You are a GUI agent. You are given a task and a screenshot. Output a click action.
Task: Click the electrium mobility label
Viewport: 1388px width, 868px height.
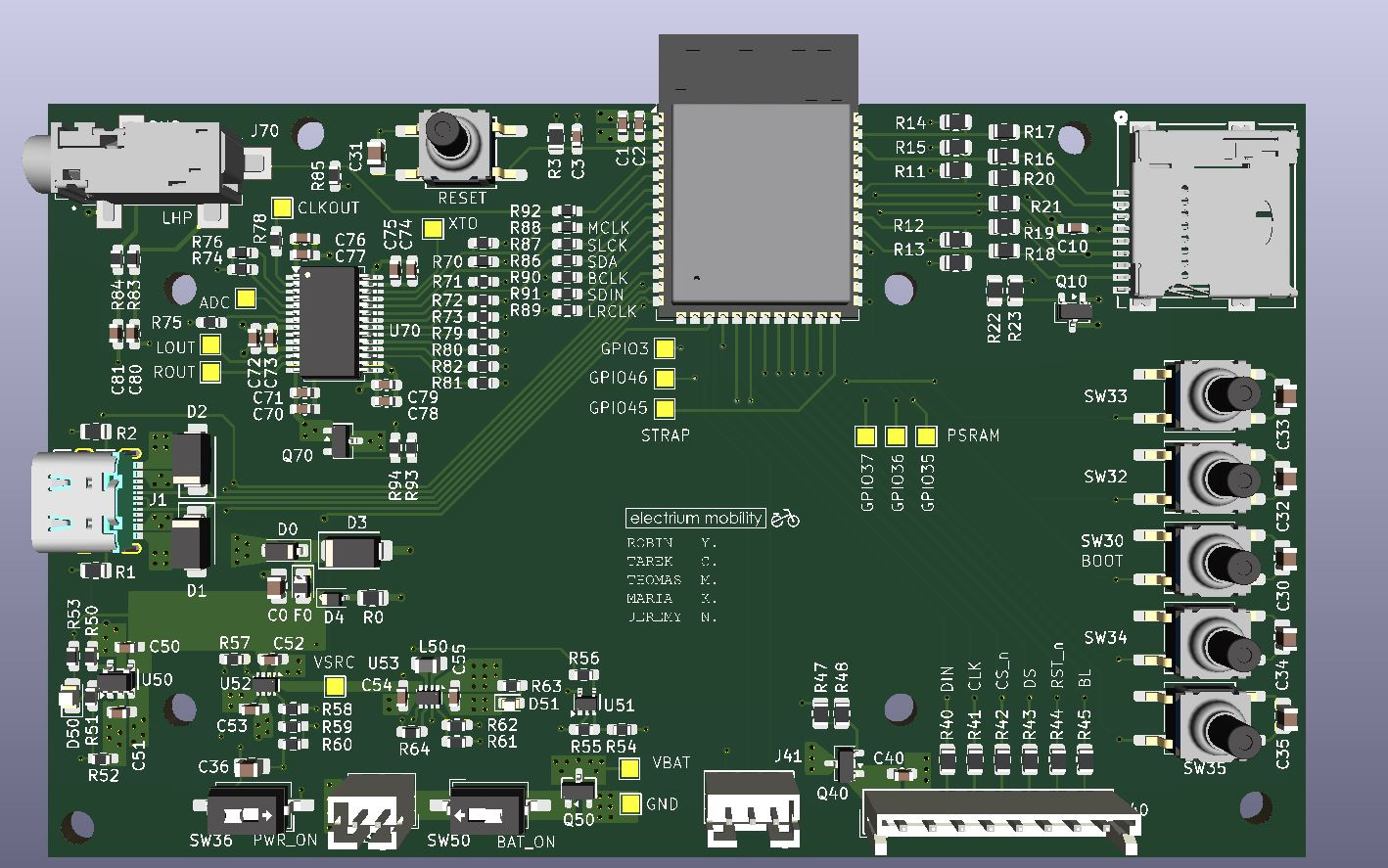[696, 518]
